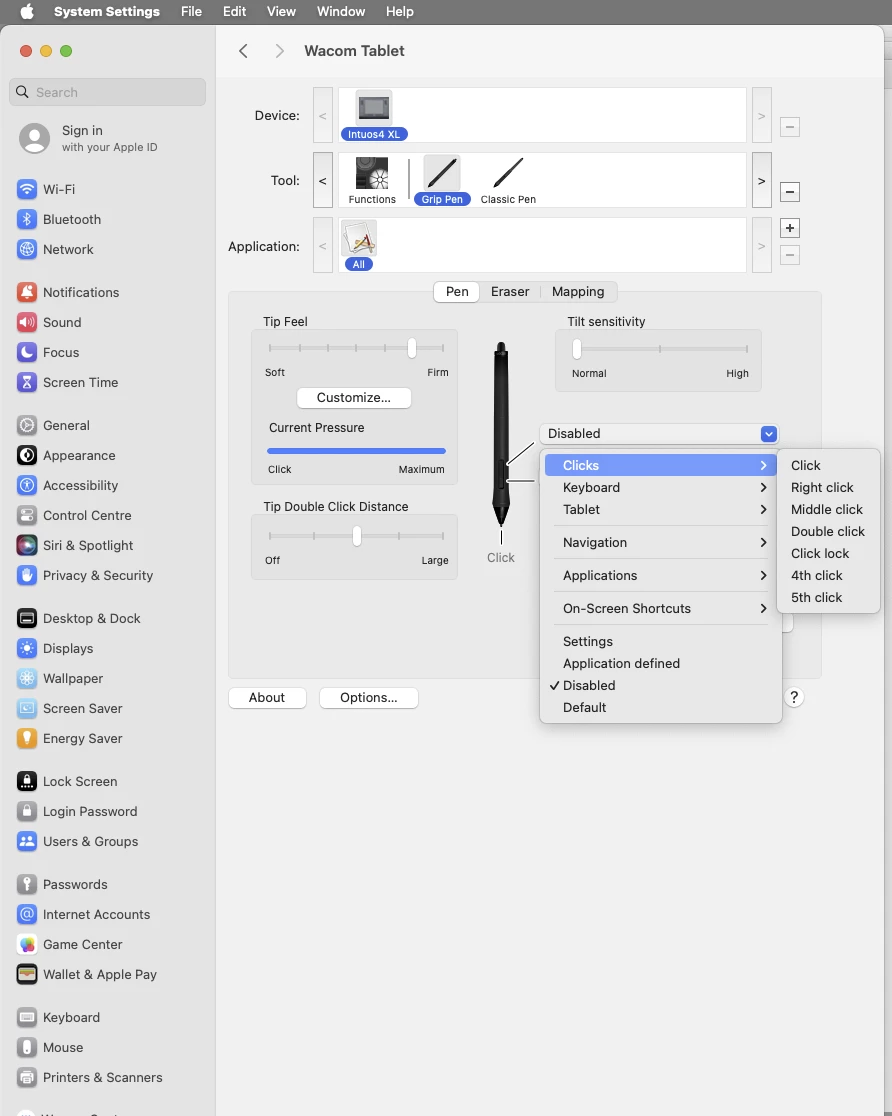The image size is (892, 1116).
Task: Open Options... dialog
Action: [369, 698]
